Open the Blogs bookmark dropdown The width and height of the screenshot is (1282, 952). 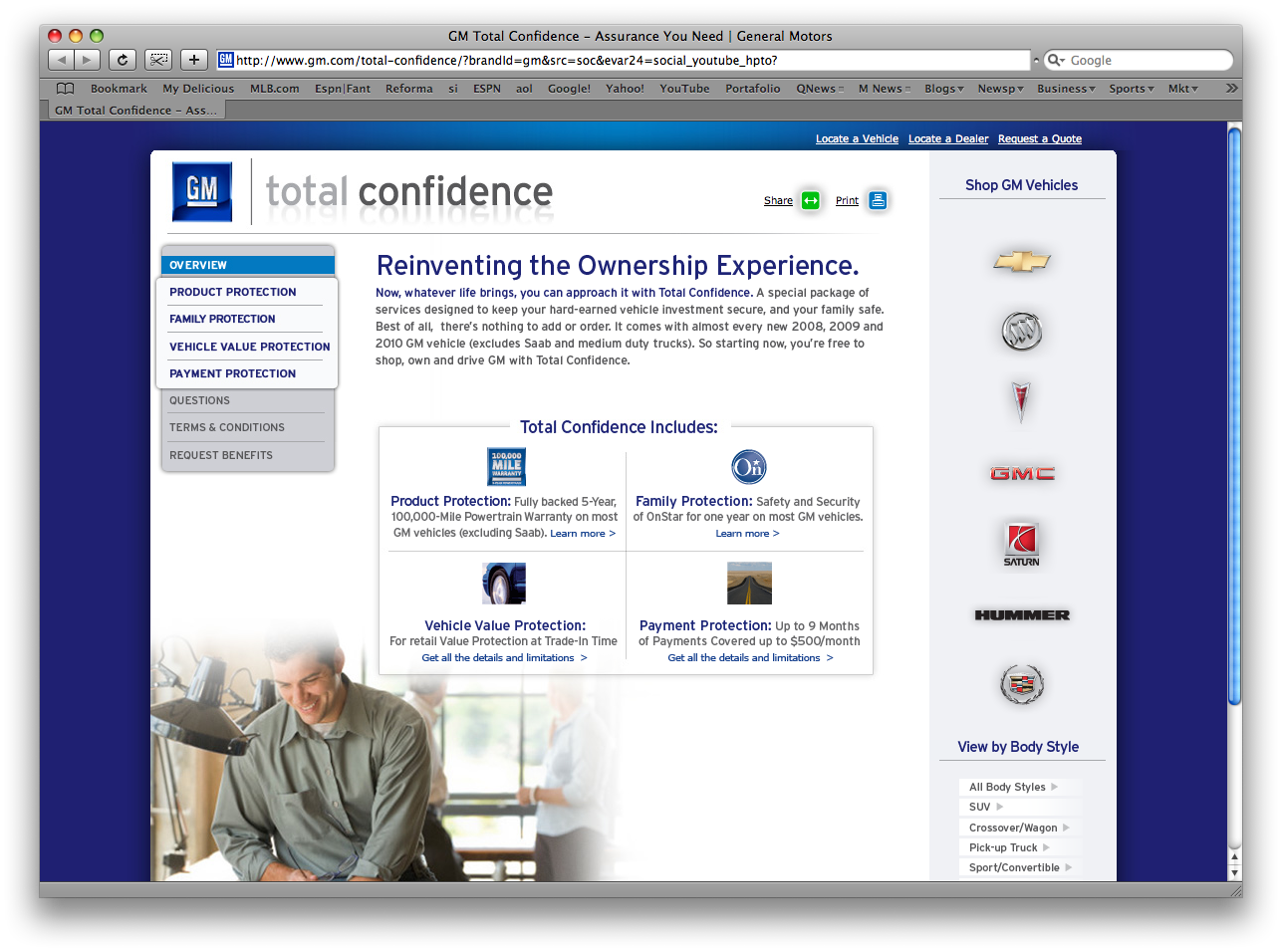coord(943,89)
